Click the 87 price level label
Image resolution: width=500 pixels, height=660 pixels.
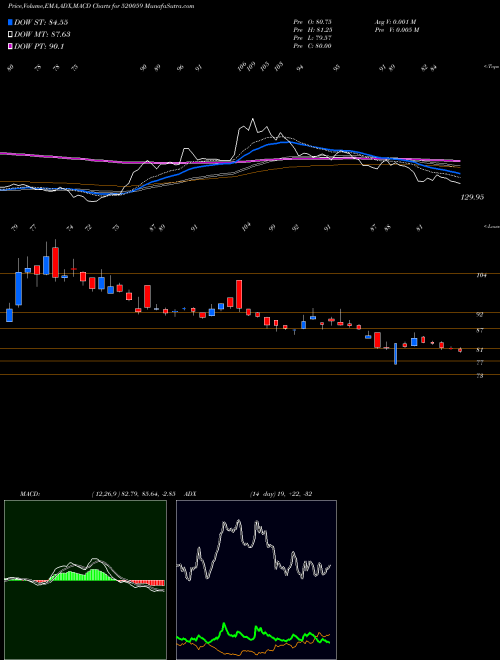[480, 331]
